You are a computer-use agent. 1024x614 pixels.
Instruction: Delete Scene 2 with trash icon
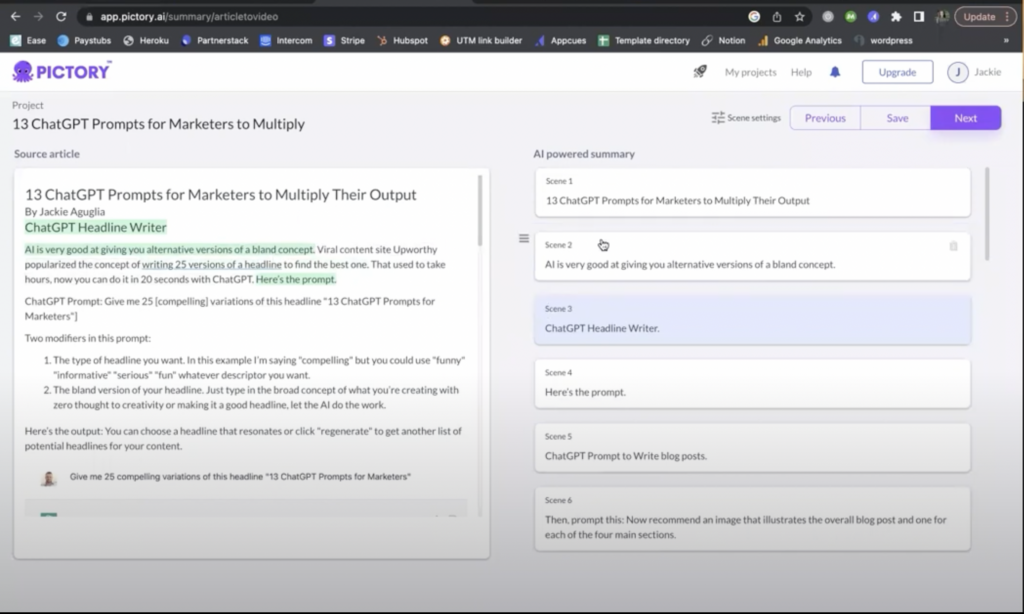953,246
